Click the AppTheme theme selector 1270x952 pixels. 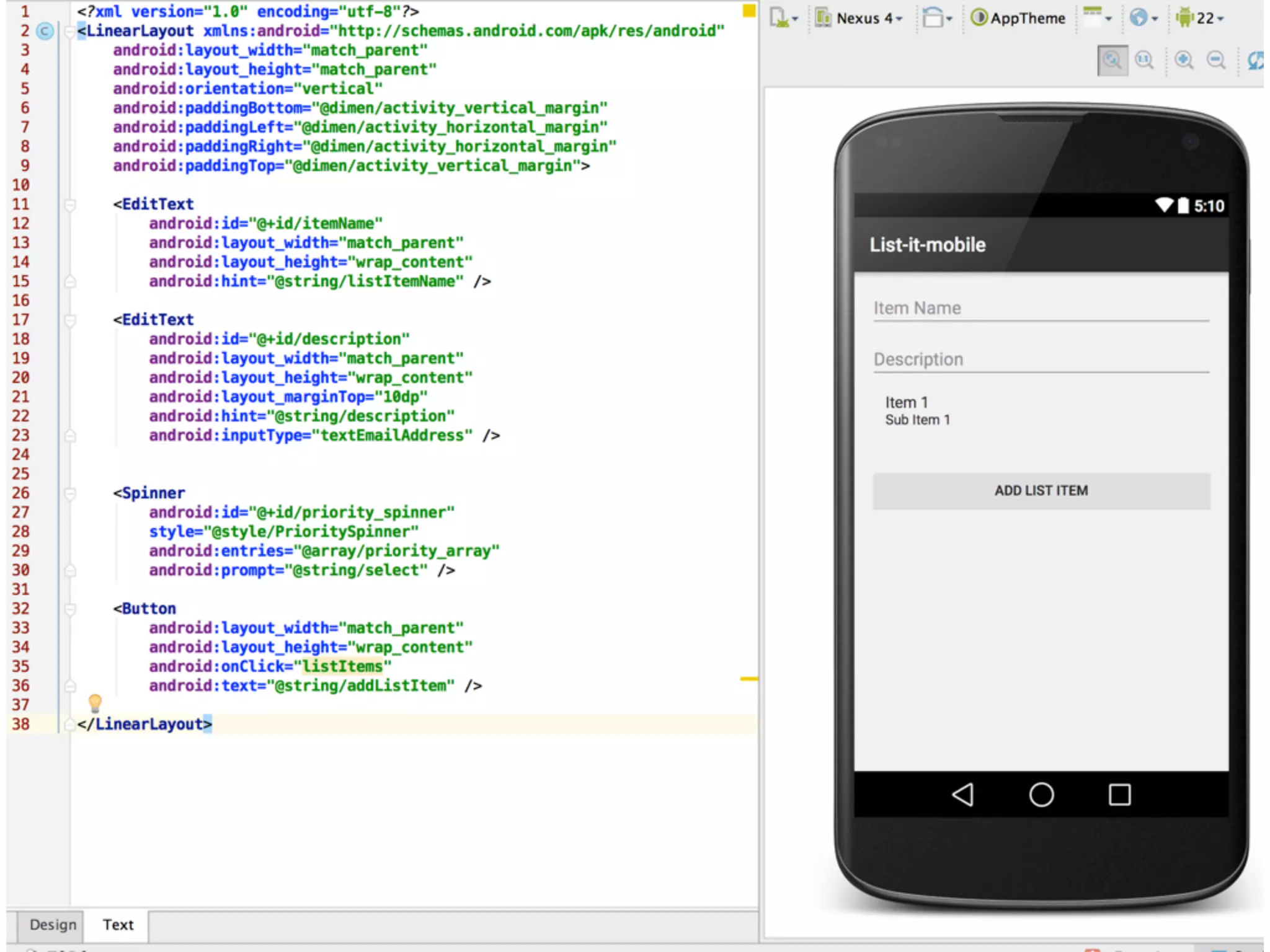click(1018, 18)
